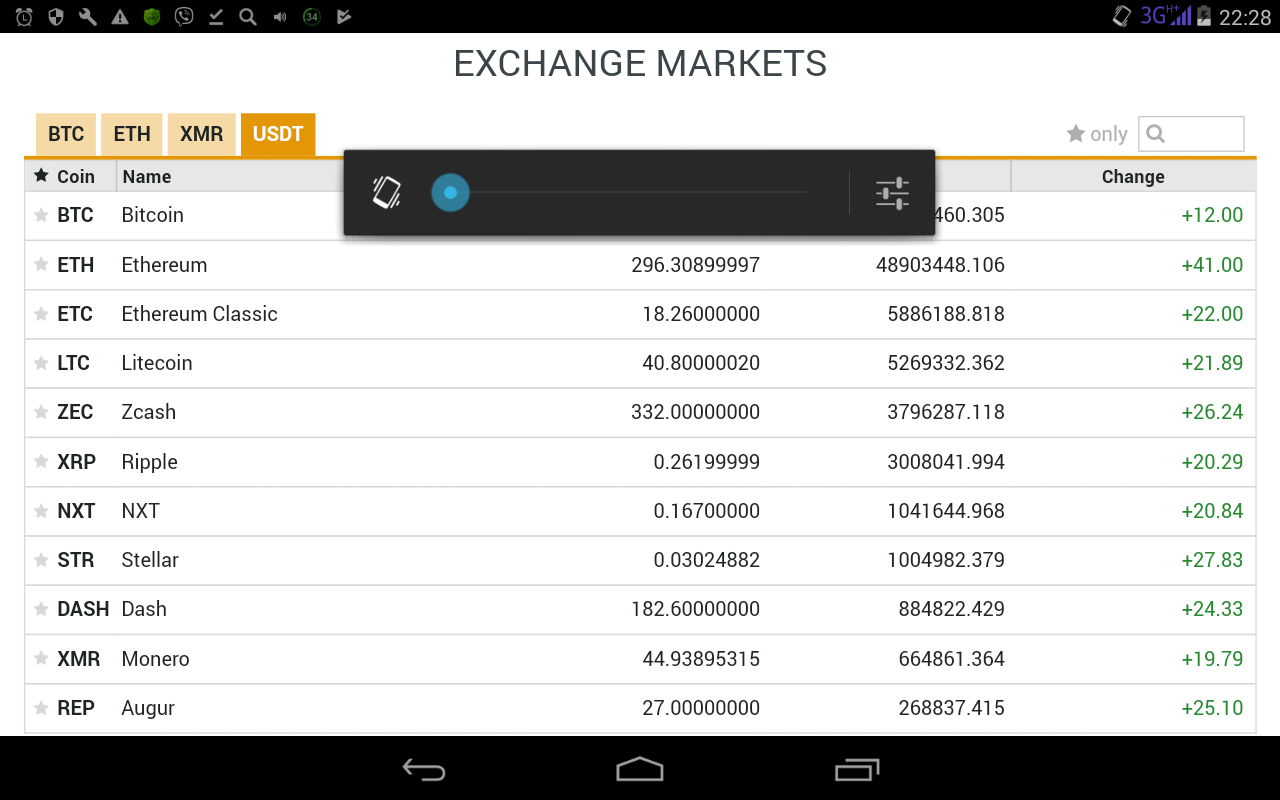Toggle the XMR Monero row favorite star

(41, 659)
